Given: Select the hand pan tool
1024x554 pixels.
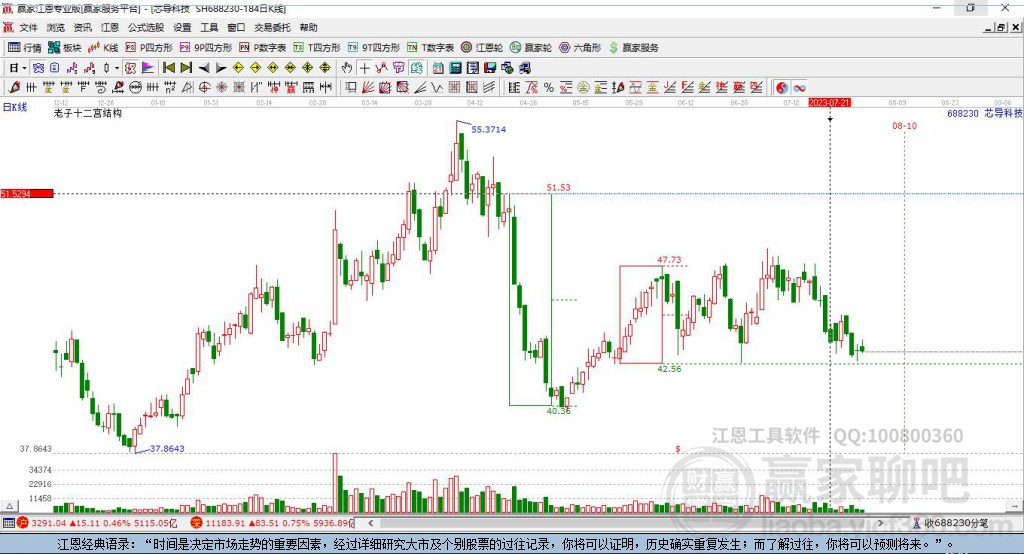Looking at the screenshot, I should pyautogui.click(x=347, y=68).
